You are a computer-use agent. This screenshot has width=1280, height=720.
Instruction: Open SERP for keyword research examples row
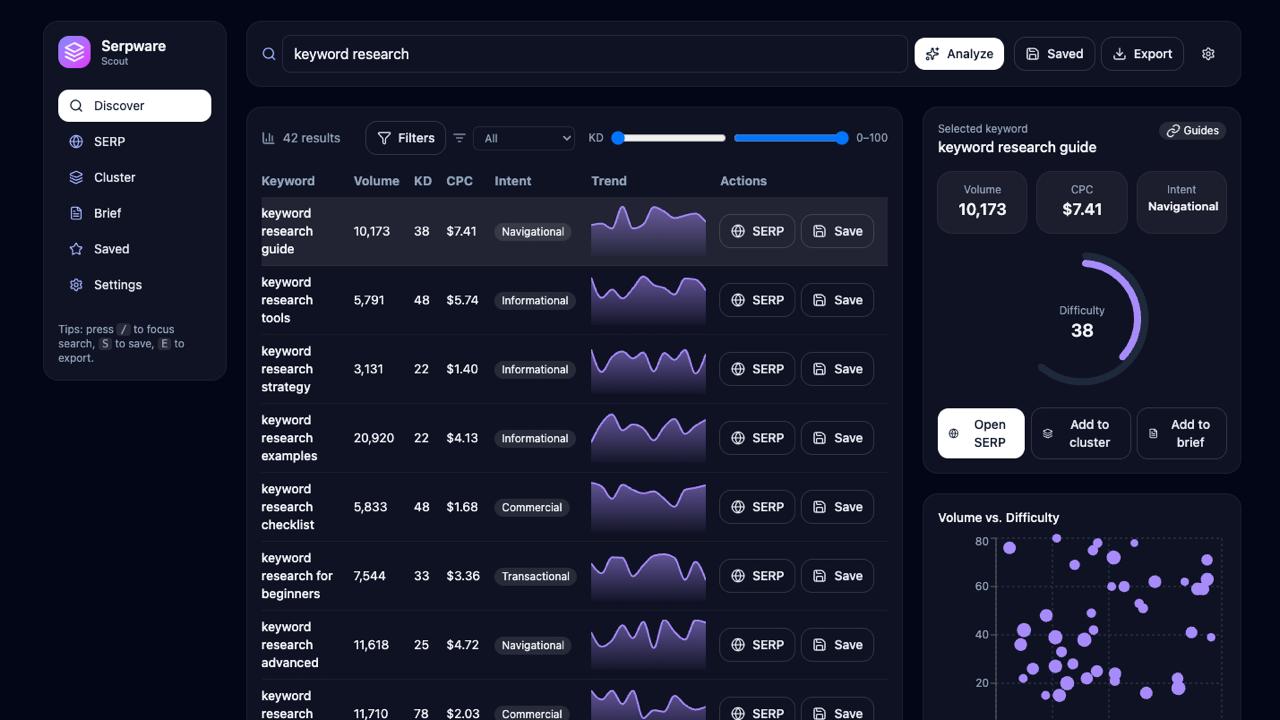(x=756, y=437)
